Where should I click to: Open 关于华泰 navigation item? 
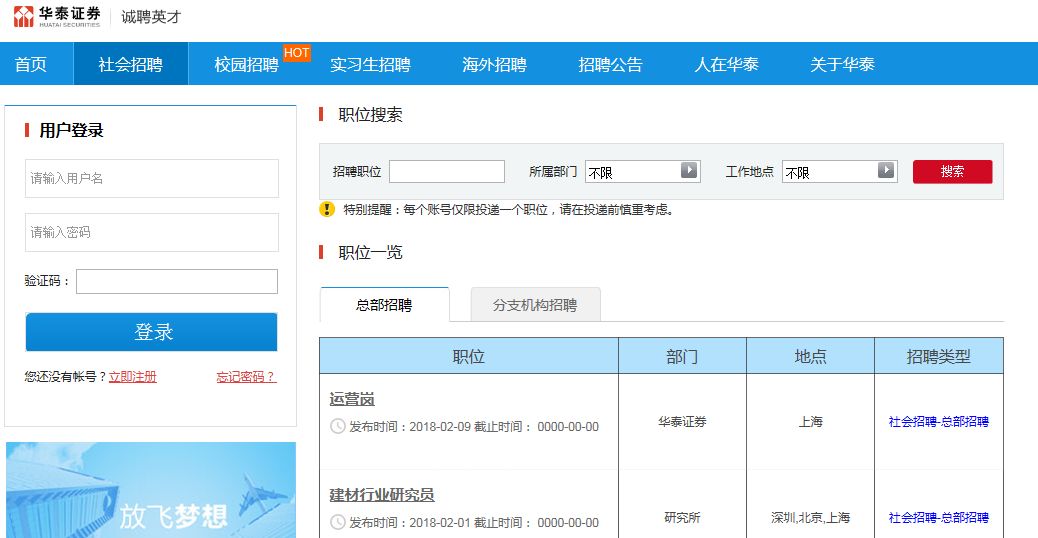coord(842,64)
